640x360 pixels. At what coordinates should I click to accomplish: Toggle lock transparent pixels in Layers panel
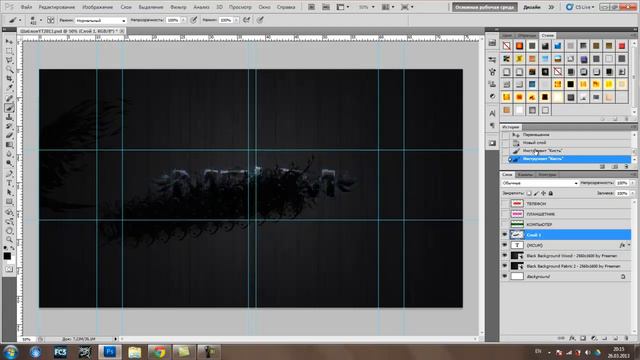point(529,193)
